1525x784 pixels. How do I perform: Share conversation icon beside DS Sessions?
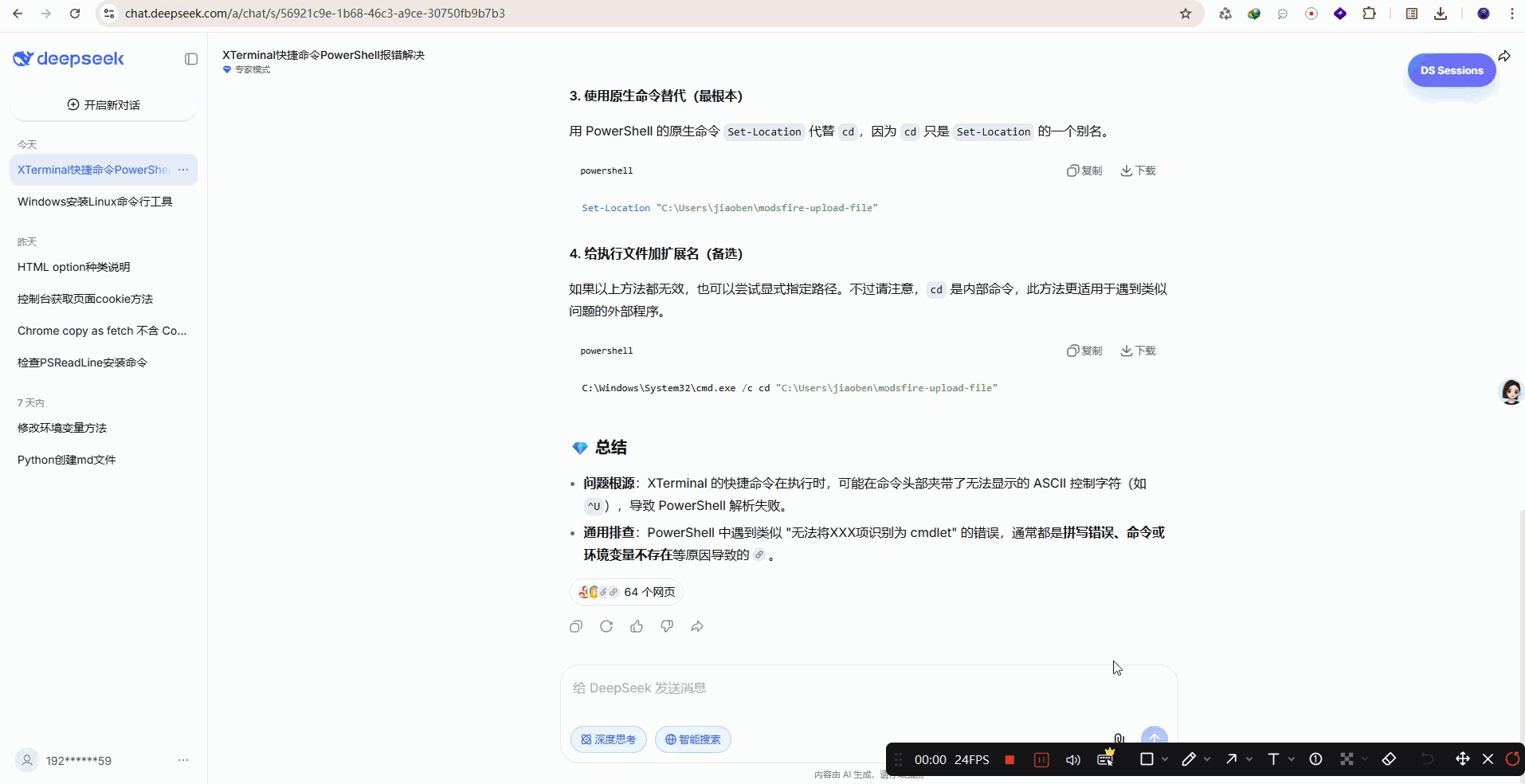(x=1504, y=56)
